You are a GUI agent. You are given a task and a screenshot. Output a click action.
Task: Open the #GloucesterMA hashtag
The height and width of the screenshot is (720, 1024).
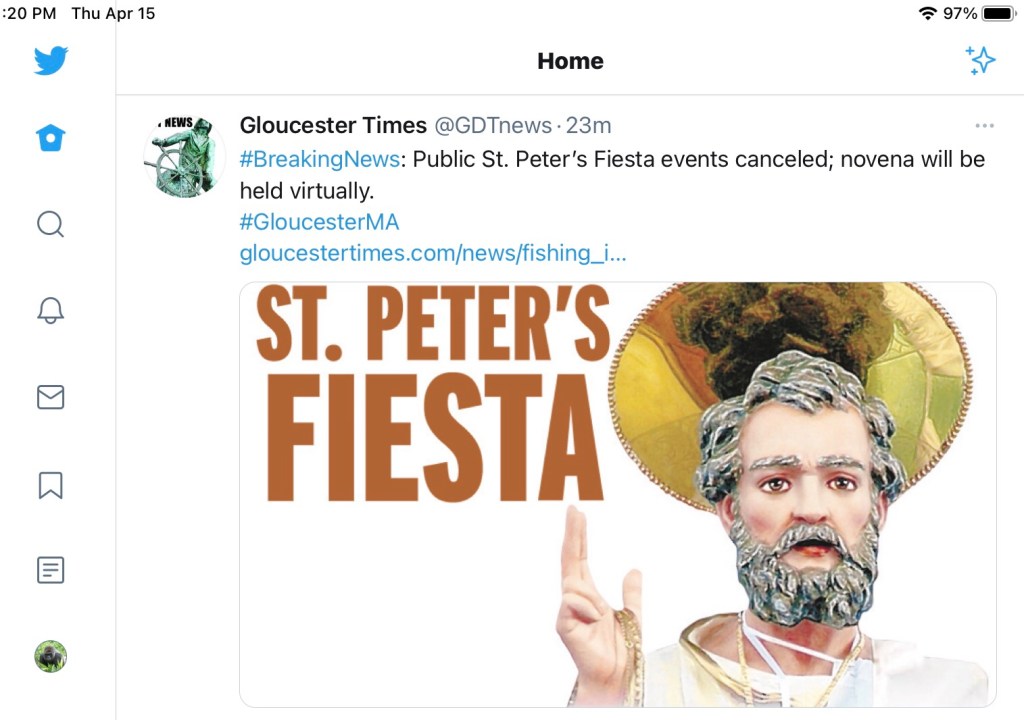pyautogui.click(x=319, y=222)
